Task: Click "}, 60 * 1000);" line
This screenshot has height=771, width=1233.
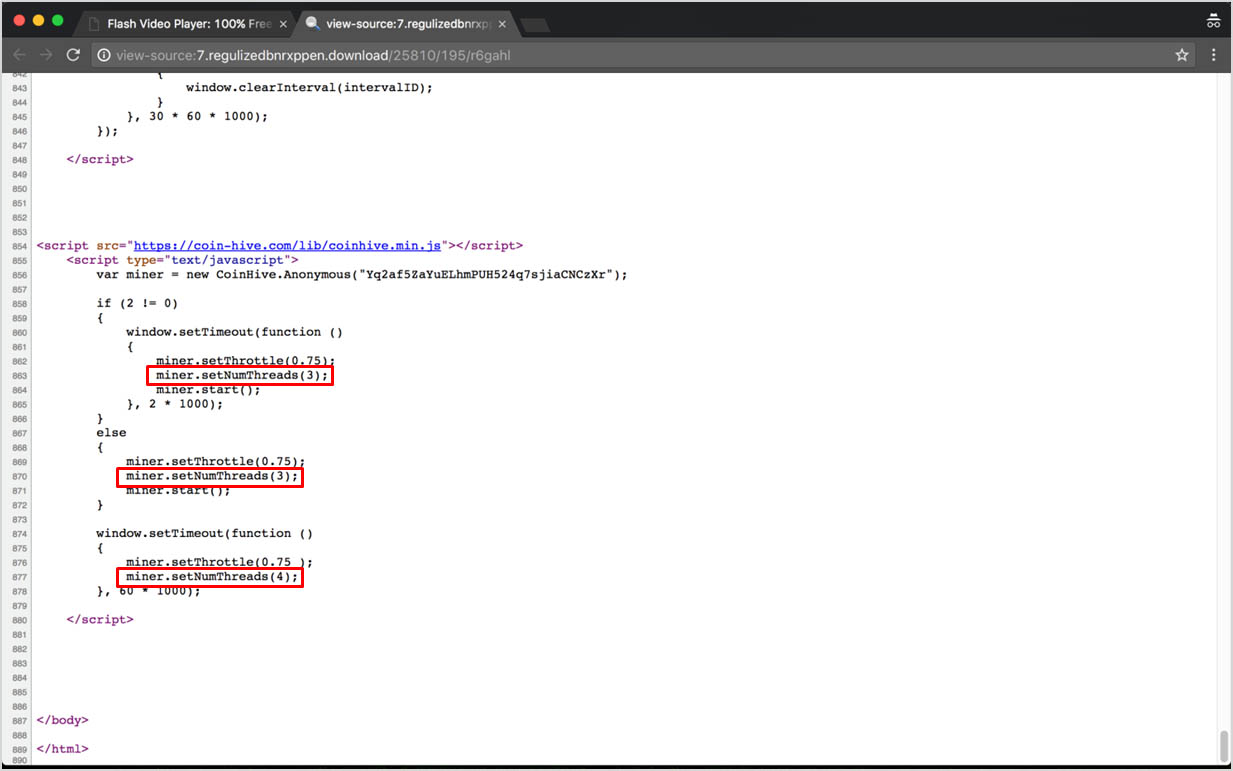Action: [148, 591]
